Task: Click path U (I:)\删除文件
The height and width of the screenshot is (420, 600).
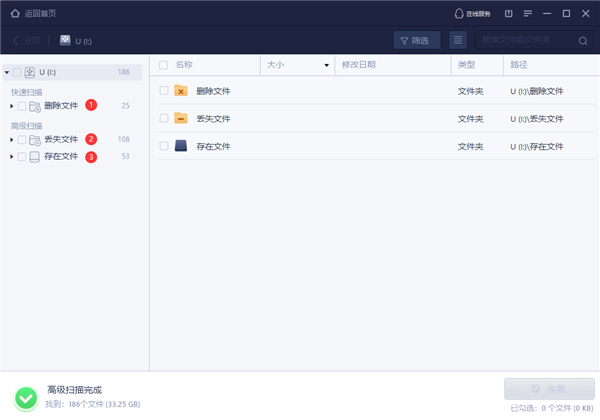Action: [537, 91]
